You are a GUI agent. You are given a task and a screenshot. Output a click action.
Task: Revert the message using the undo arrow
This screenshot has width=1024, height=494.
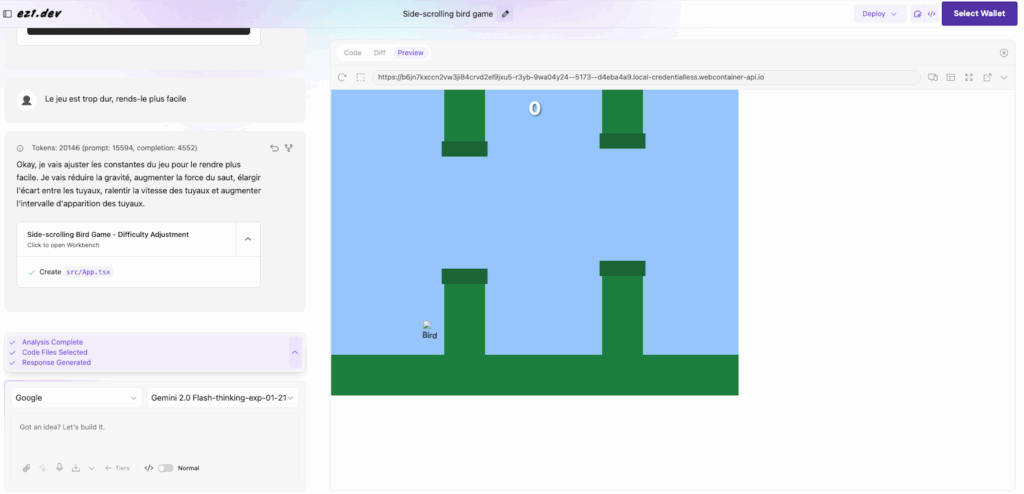pyautogui.click(x=274, y=148)
